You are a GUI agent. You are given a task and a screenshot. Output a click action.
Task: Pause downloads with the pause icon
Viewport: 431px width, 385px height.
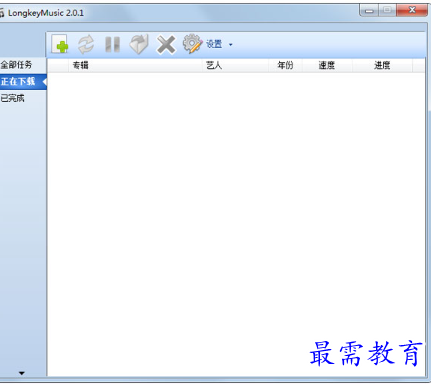pyautogui.click(x=112, y=44)
